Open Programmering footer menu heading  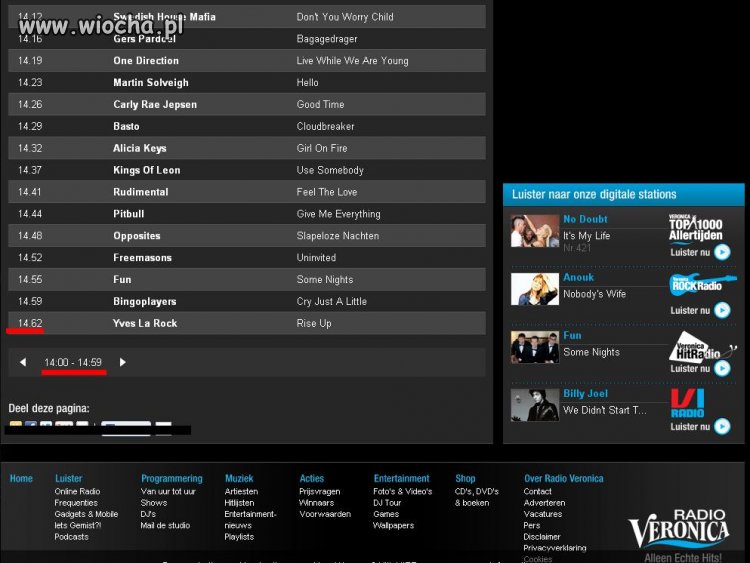[172, 478]
